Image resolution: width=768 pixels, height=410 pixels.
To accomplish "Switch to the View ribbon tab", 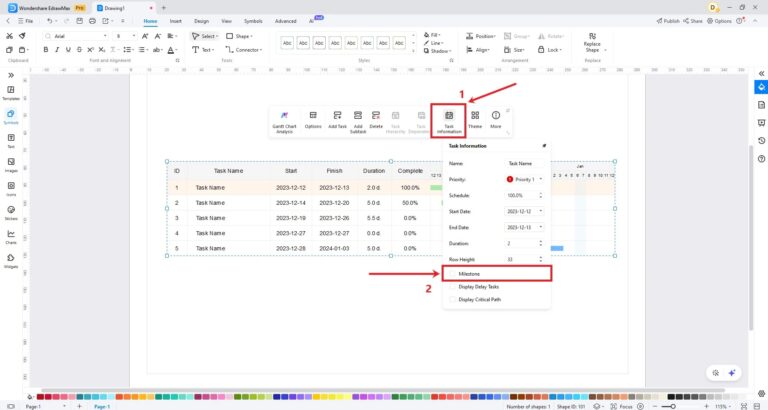I will click(x=226, y=21).
